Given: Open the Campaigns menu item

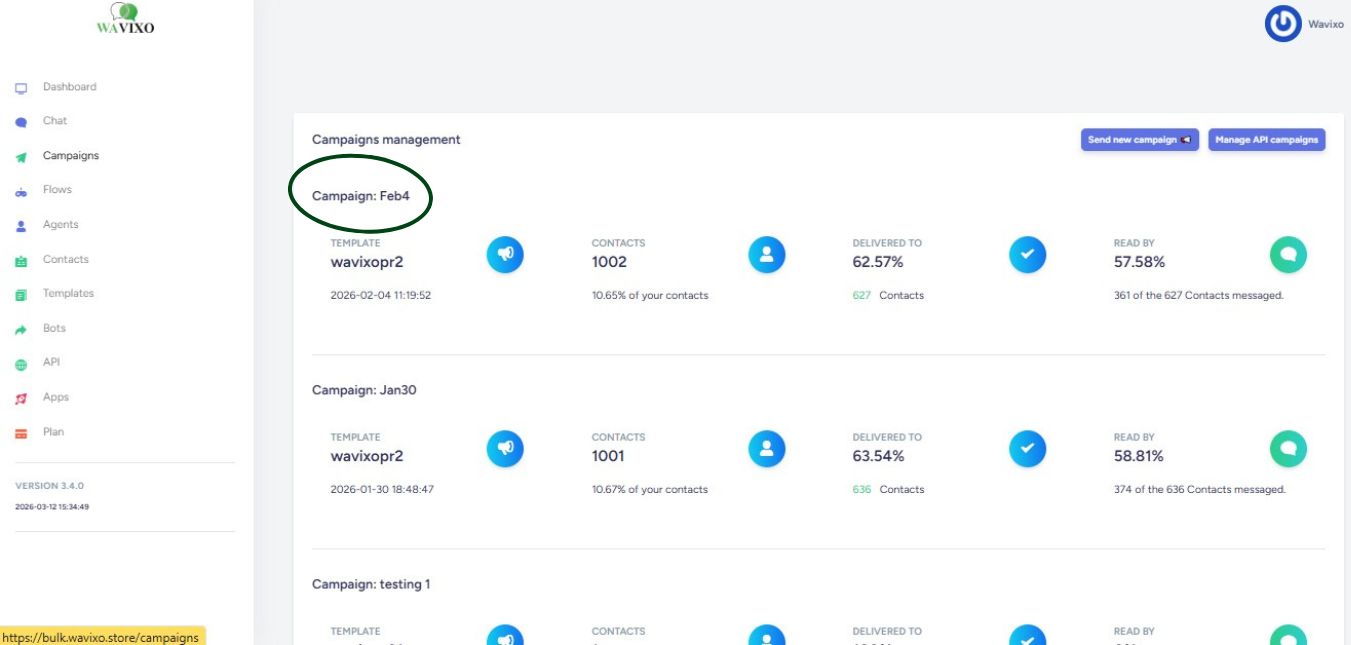Looking at the screenshot, I should [x=70, y=156].
